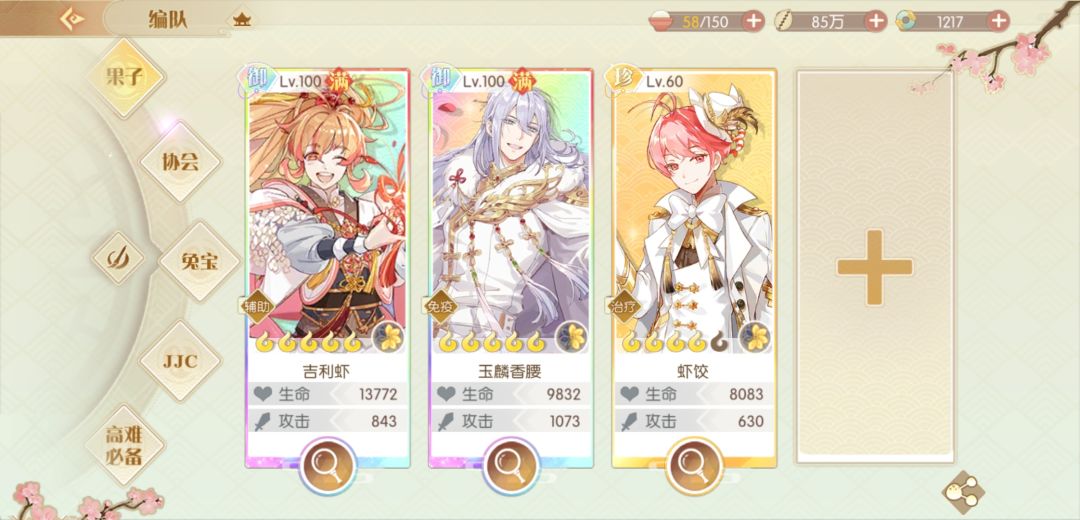Switch to the 协会 team tab

coord(180,162)
